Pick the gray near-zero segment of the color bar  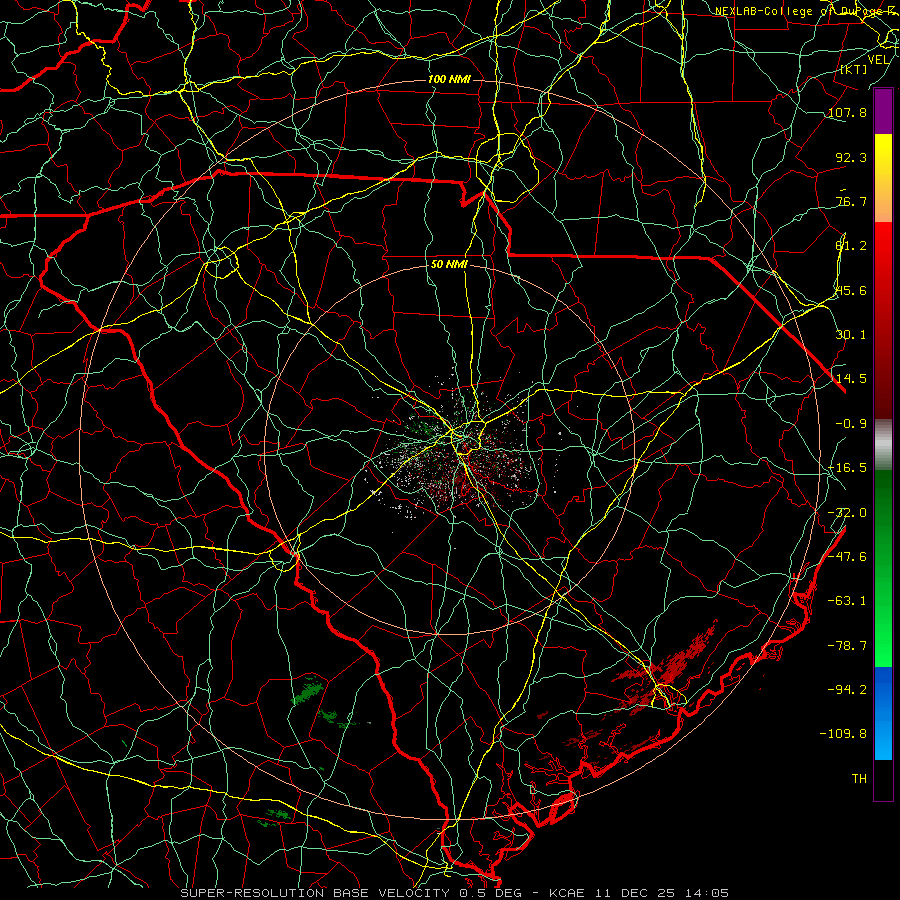pos(883,445)
